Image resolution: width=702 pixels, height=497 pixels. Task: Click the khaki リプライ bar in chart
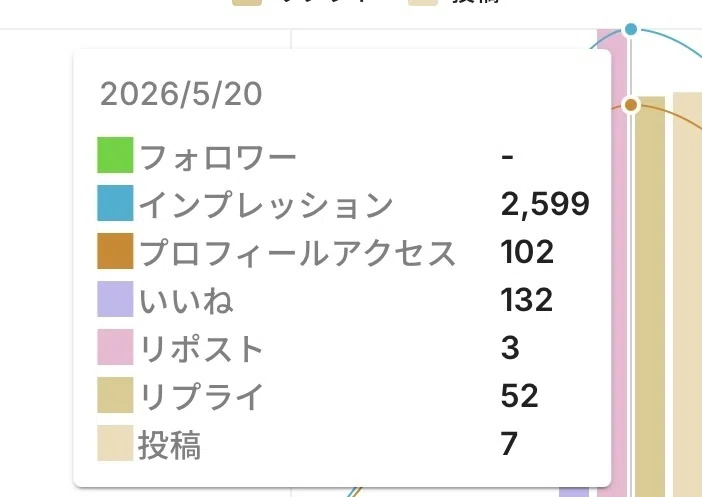(650, 296)
